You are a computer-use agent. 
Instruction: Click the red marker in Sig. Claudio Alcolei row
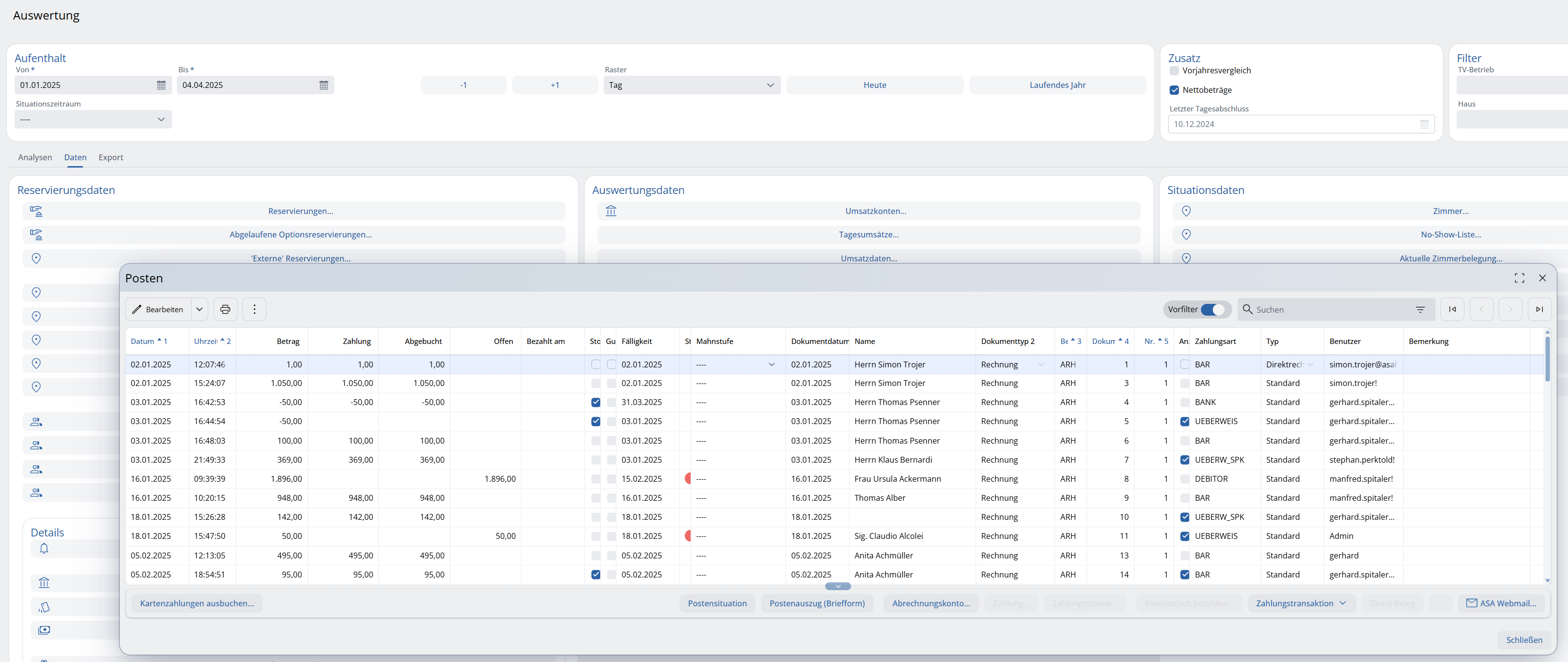(688, 536)
